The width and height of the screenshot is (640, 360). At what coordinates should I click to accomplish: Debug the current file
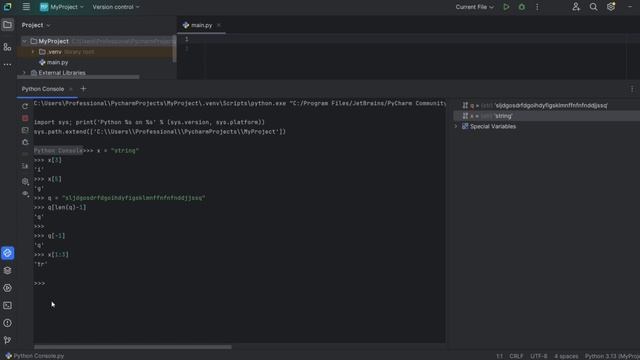tap(522, 7)
